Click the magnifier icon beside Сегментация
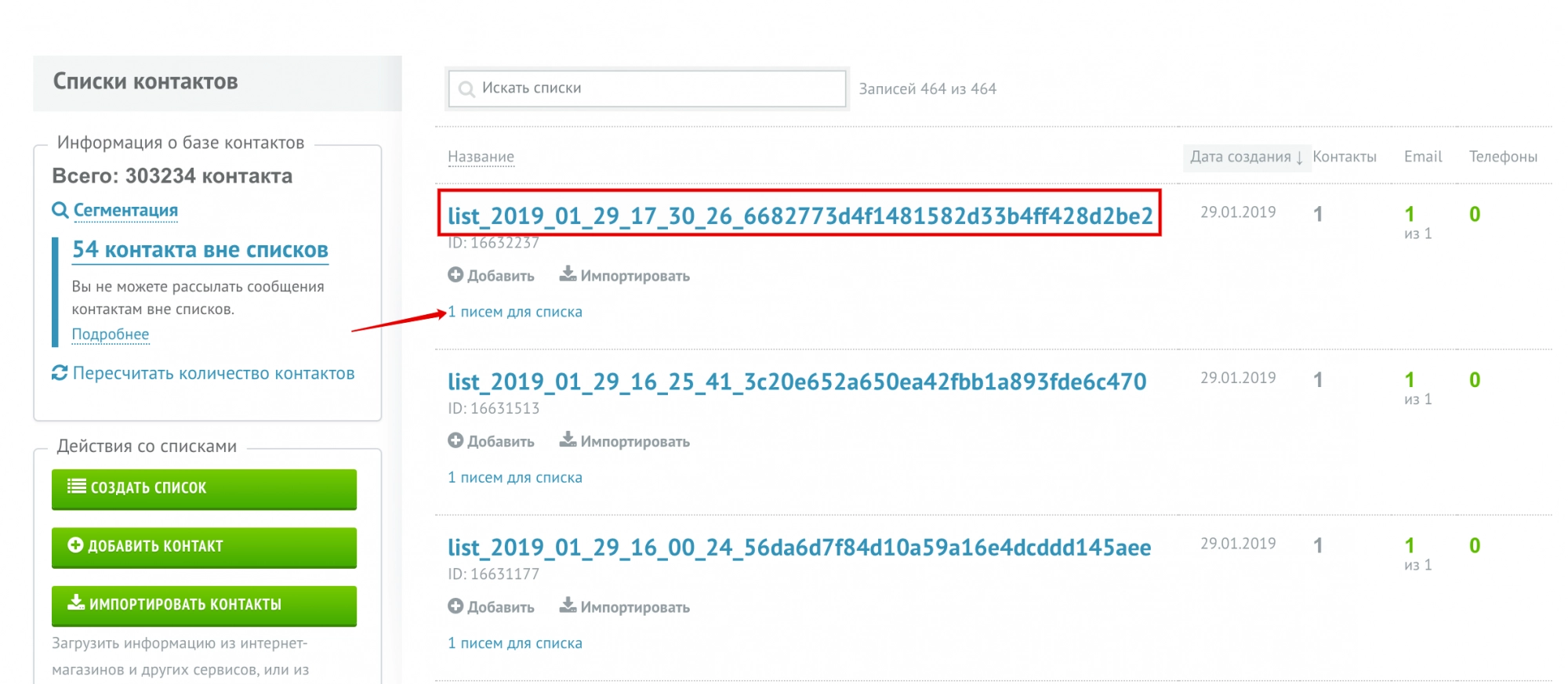 (60, 210)
